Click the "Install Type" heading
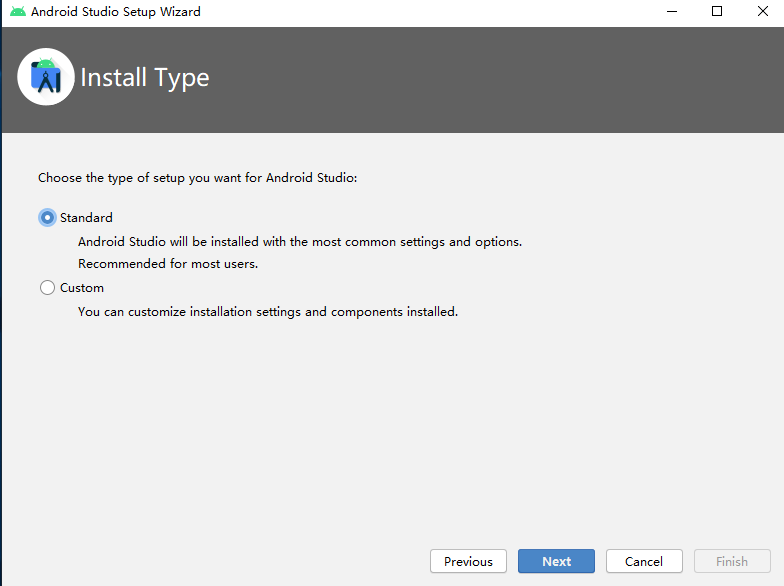Screen dimensions: 784x586 (x=145, y=78)
